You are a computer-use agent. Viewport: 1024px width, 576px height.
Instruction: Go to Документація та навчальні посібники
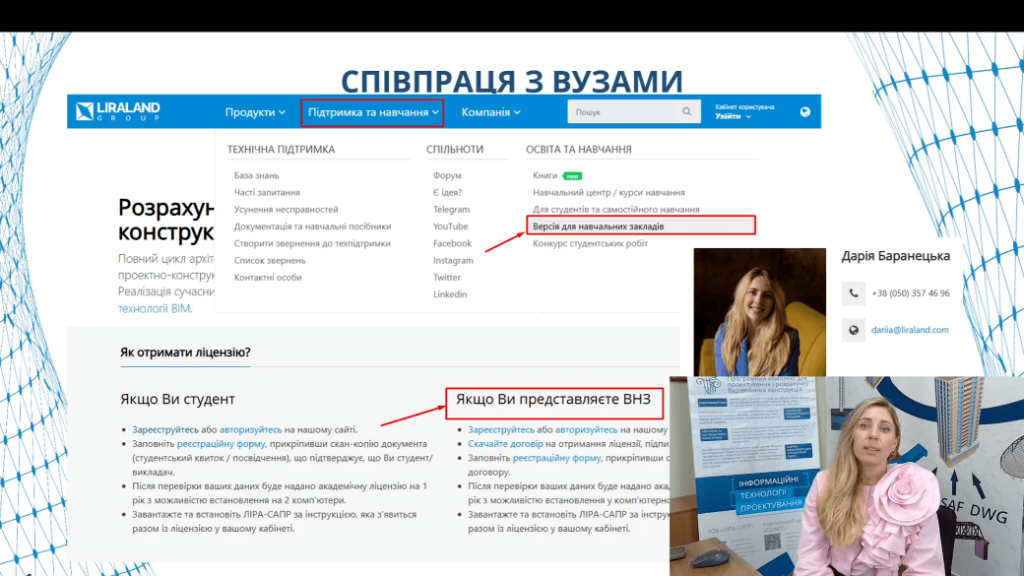313,227
